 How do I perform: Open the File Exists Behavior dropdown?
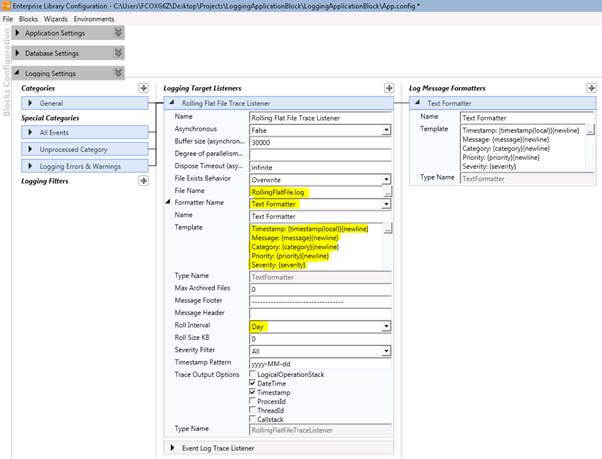[386, 180]
